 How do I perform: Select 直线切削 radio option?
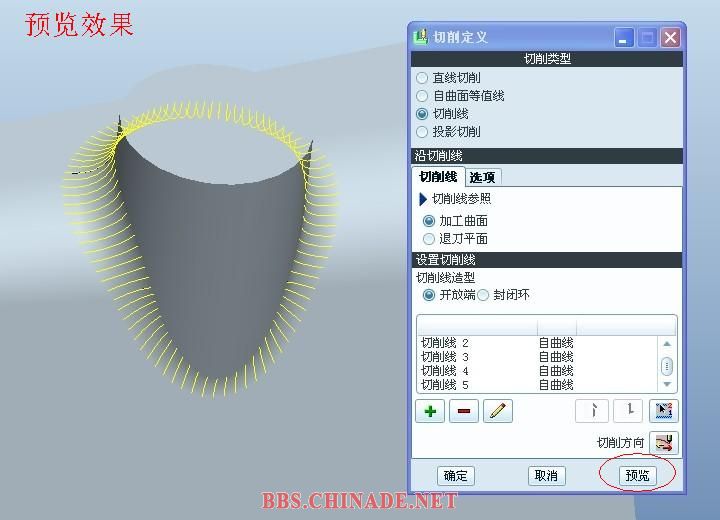422,78
